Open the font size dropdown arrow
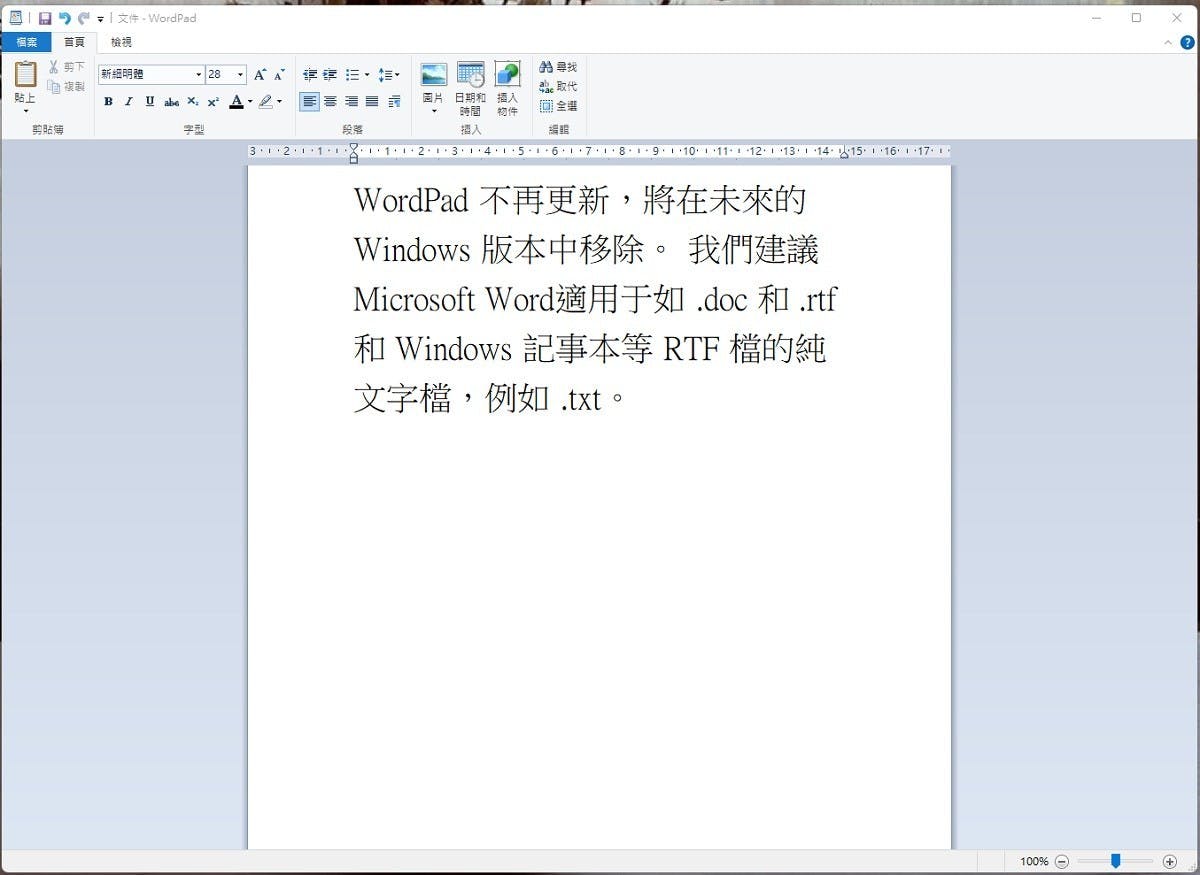Viewport: 1200px width, 875px height. tap(240, 75)
